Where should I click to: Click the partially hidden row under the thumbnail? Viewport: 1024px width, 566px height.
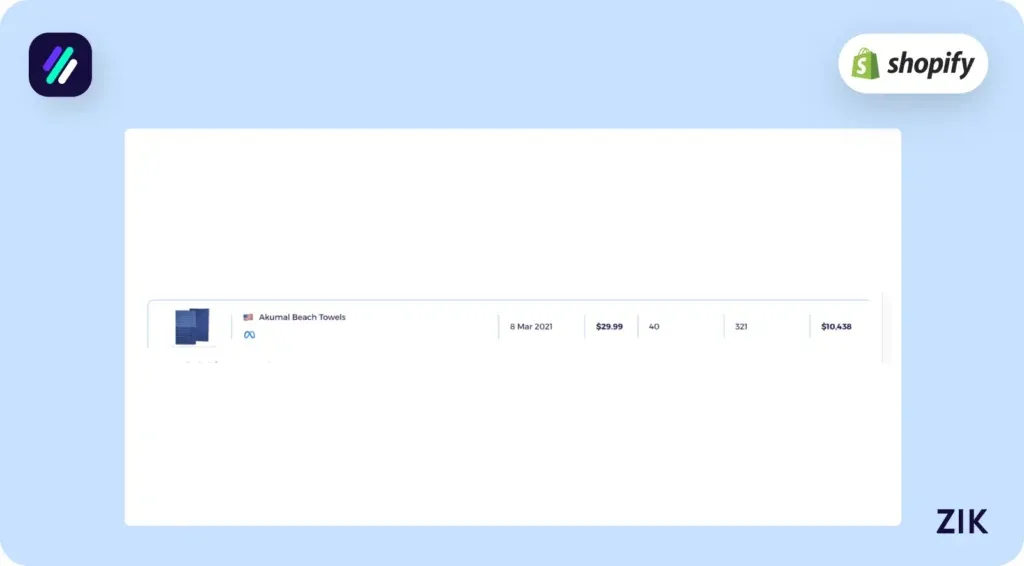[220, 360]
